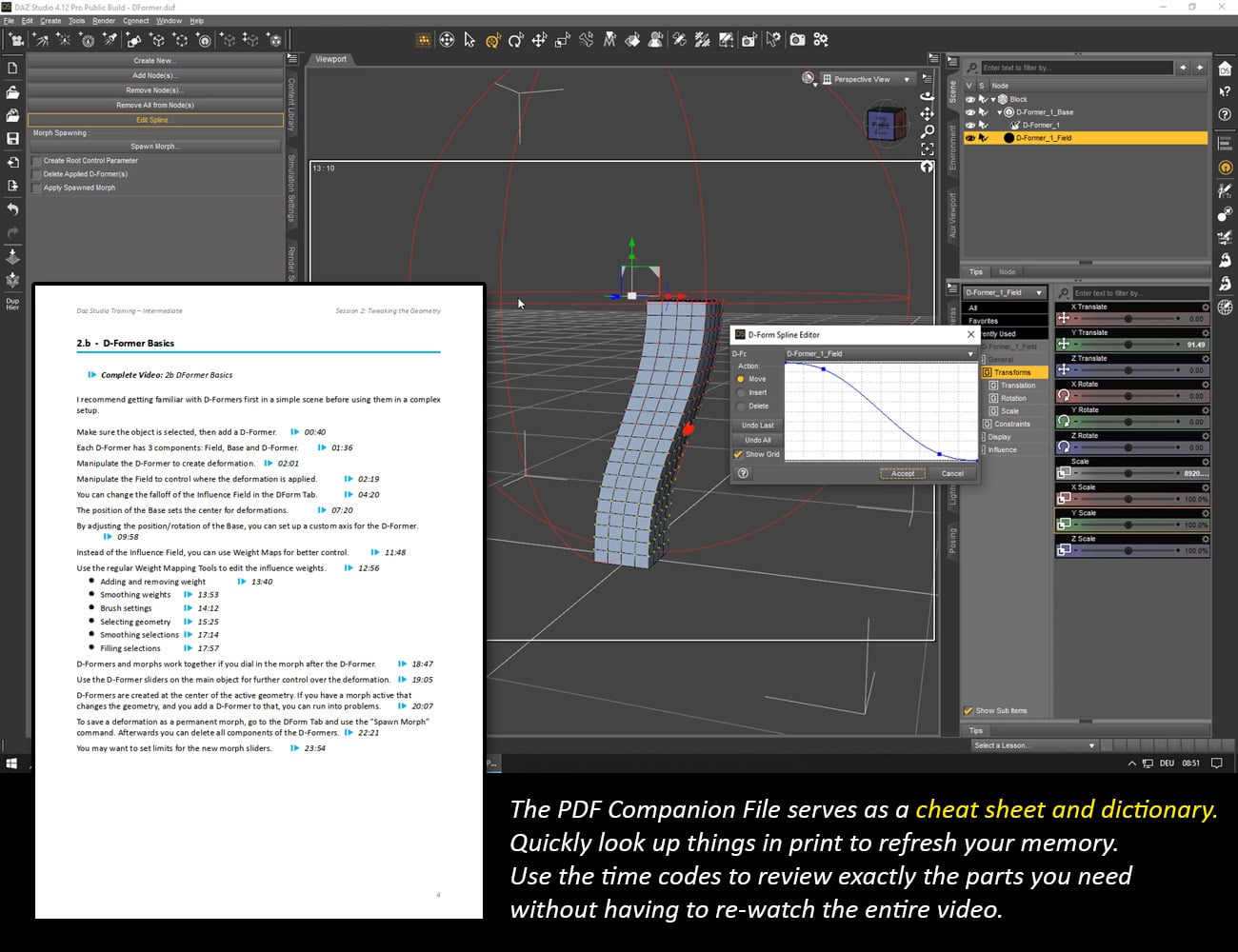Enable the Create Root Control Parameter checkbox
This screenshot has width=1238, height=952.
pos(37,161)
